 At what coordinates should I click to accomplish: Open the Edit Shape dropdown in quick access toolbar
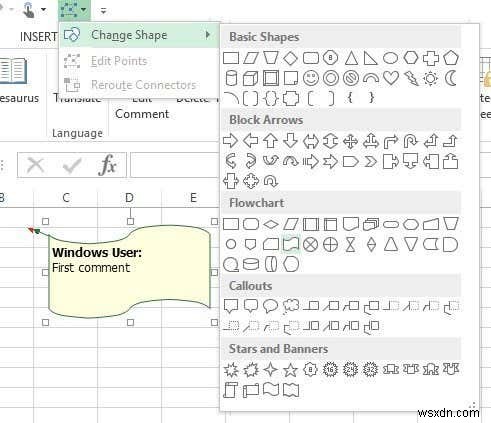tap(74, 10)
